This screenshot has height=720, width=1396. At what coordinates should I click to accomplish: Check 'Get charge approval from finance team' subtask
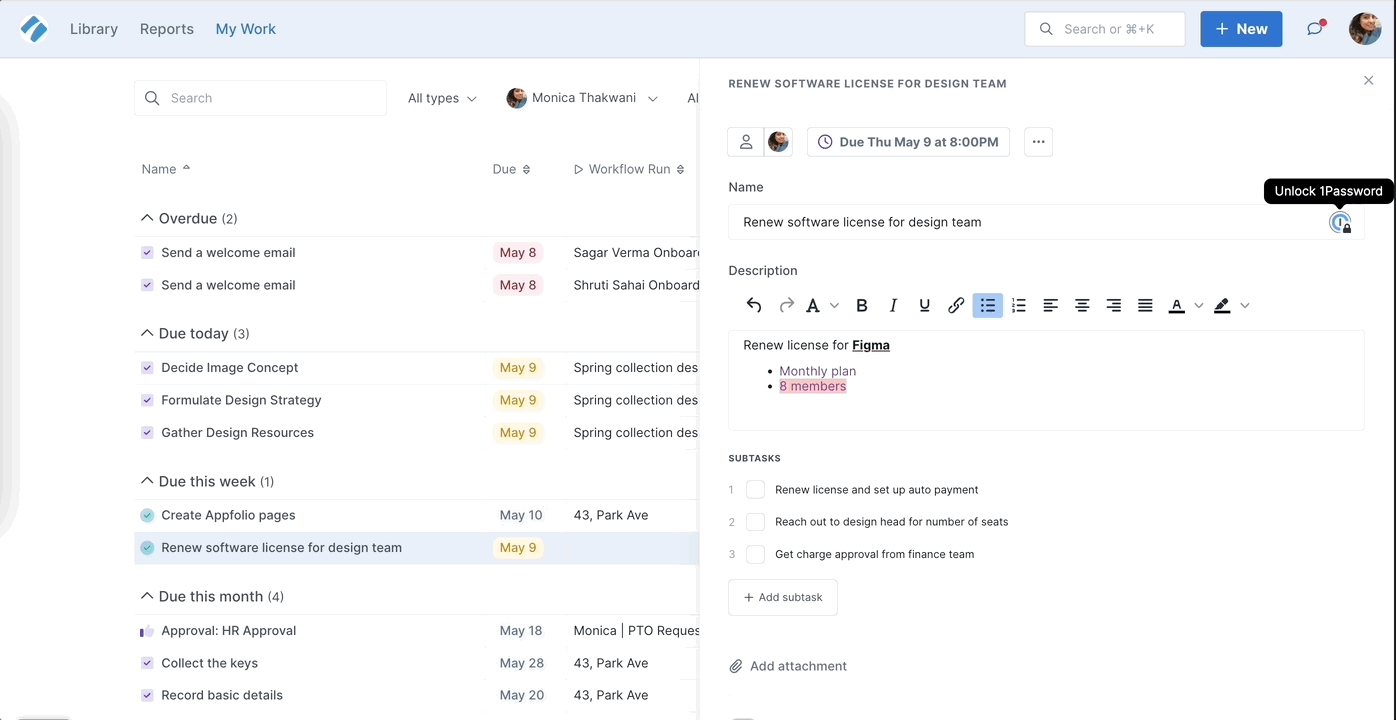[756, 554]
